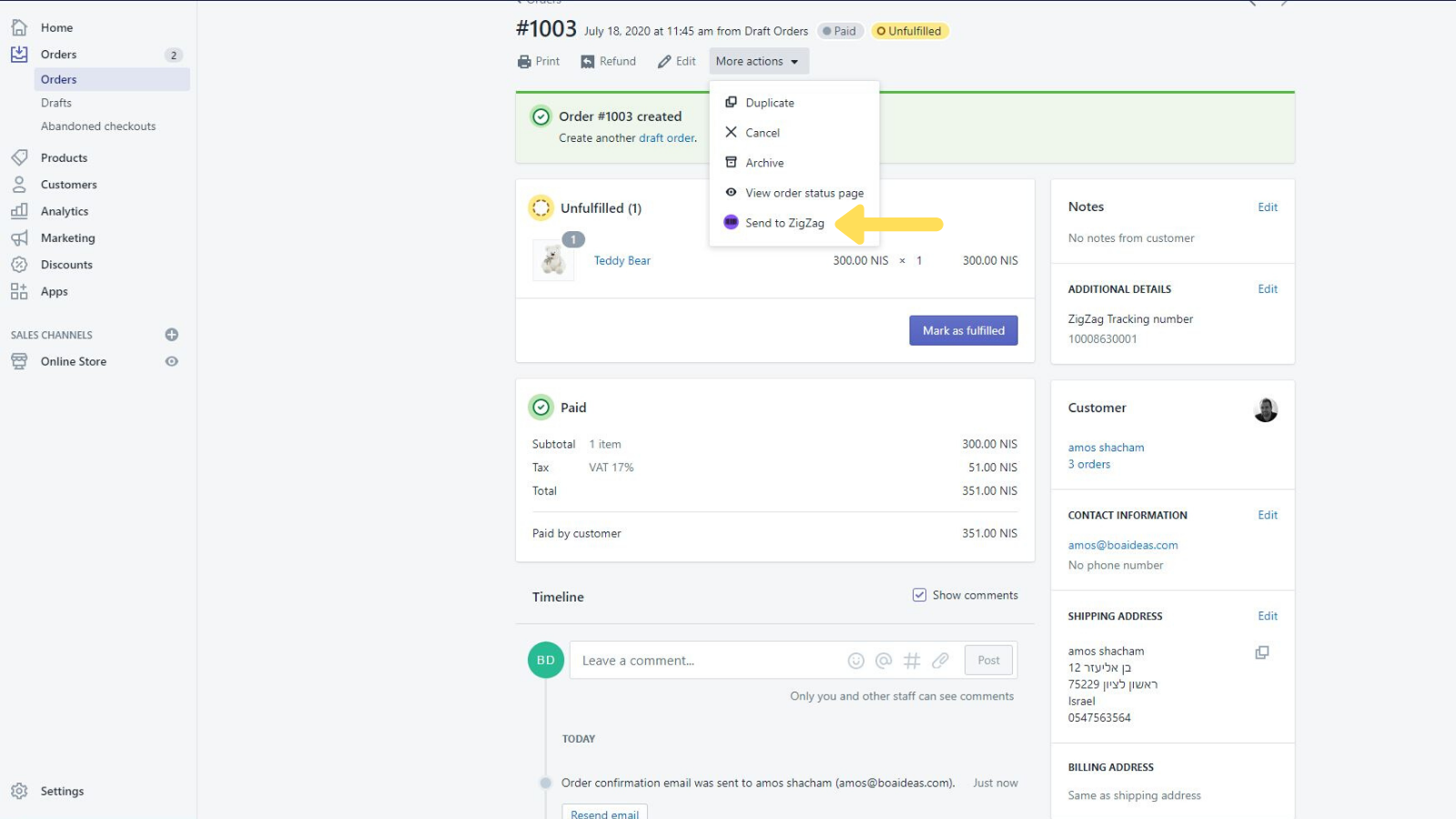The image size is (1456, 819).
Task: Click the Edit pencil icon next to Refund
Action: coord(662,61)
